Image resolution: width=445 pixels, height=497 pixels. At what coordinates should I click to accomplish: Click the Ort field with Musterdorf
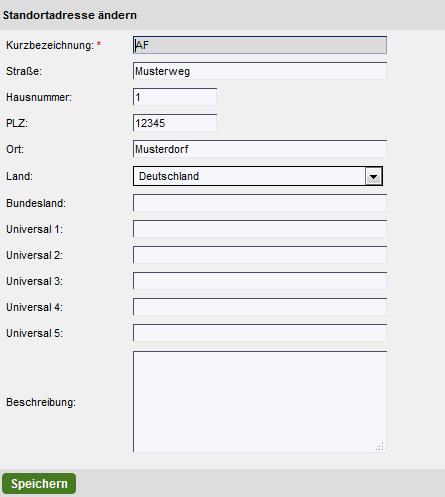coord(260,149)
